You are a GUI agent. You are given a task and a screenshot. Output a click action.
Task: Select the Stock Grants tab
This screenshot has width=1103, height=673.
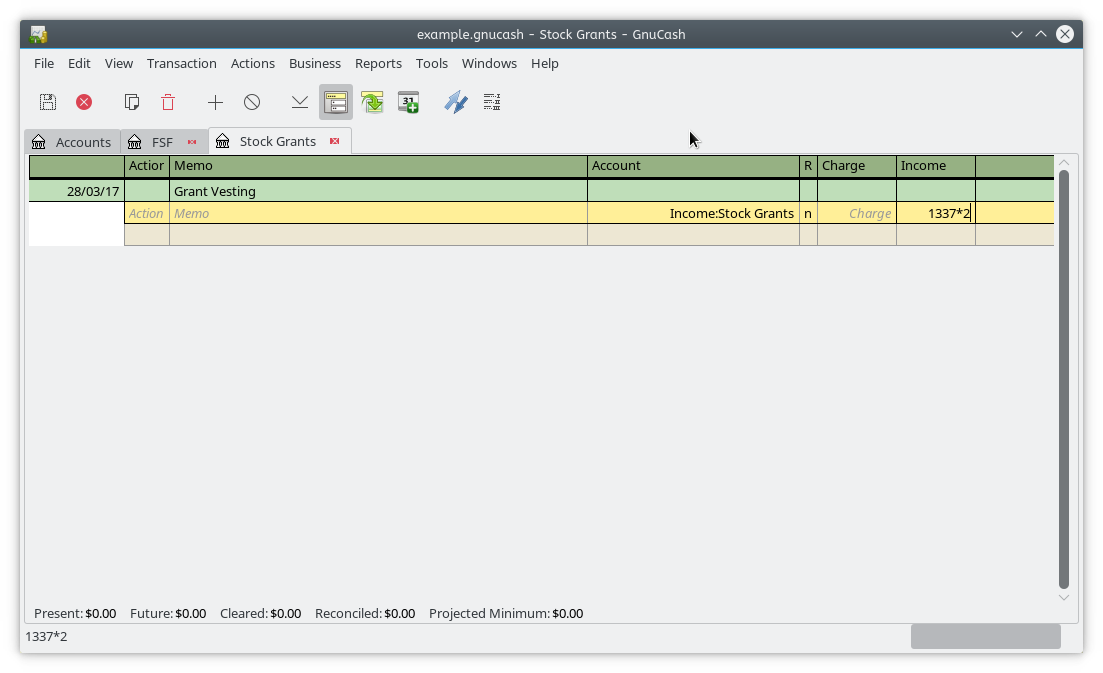pyautogui.click(x=278, y=141)
